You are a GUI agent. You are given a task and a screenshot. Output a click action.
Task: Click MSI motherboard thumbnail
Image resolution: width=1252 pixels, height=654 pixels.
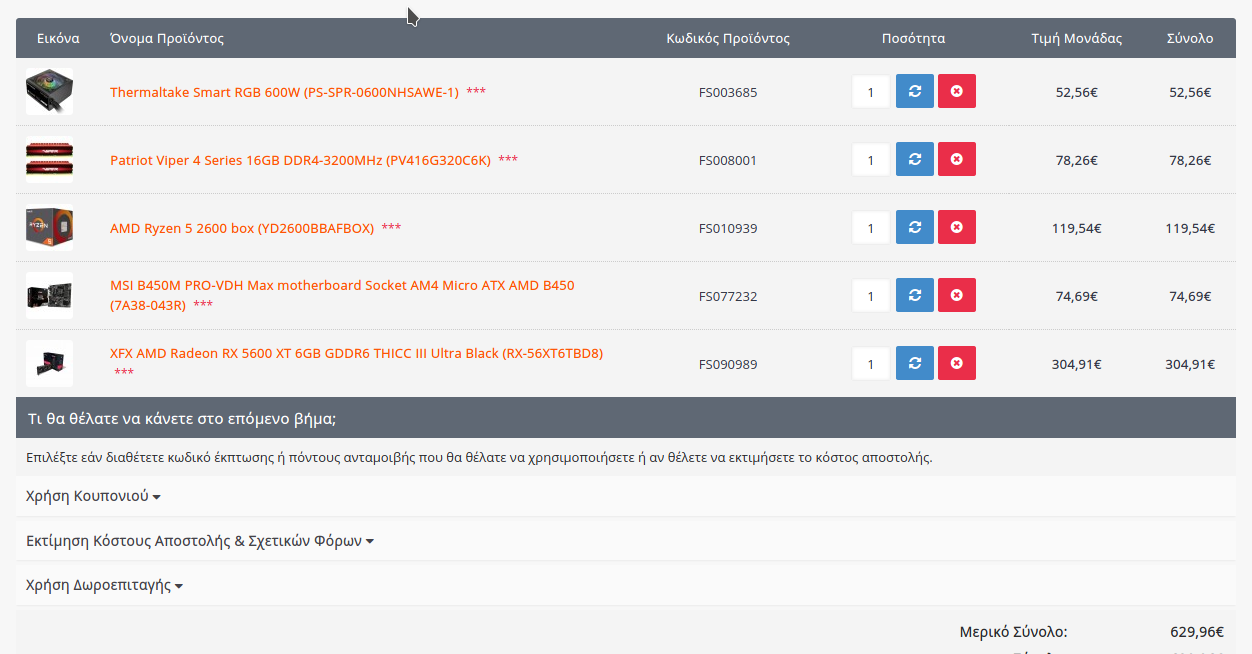(50, 296)
